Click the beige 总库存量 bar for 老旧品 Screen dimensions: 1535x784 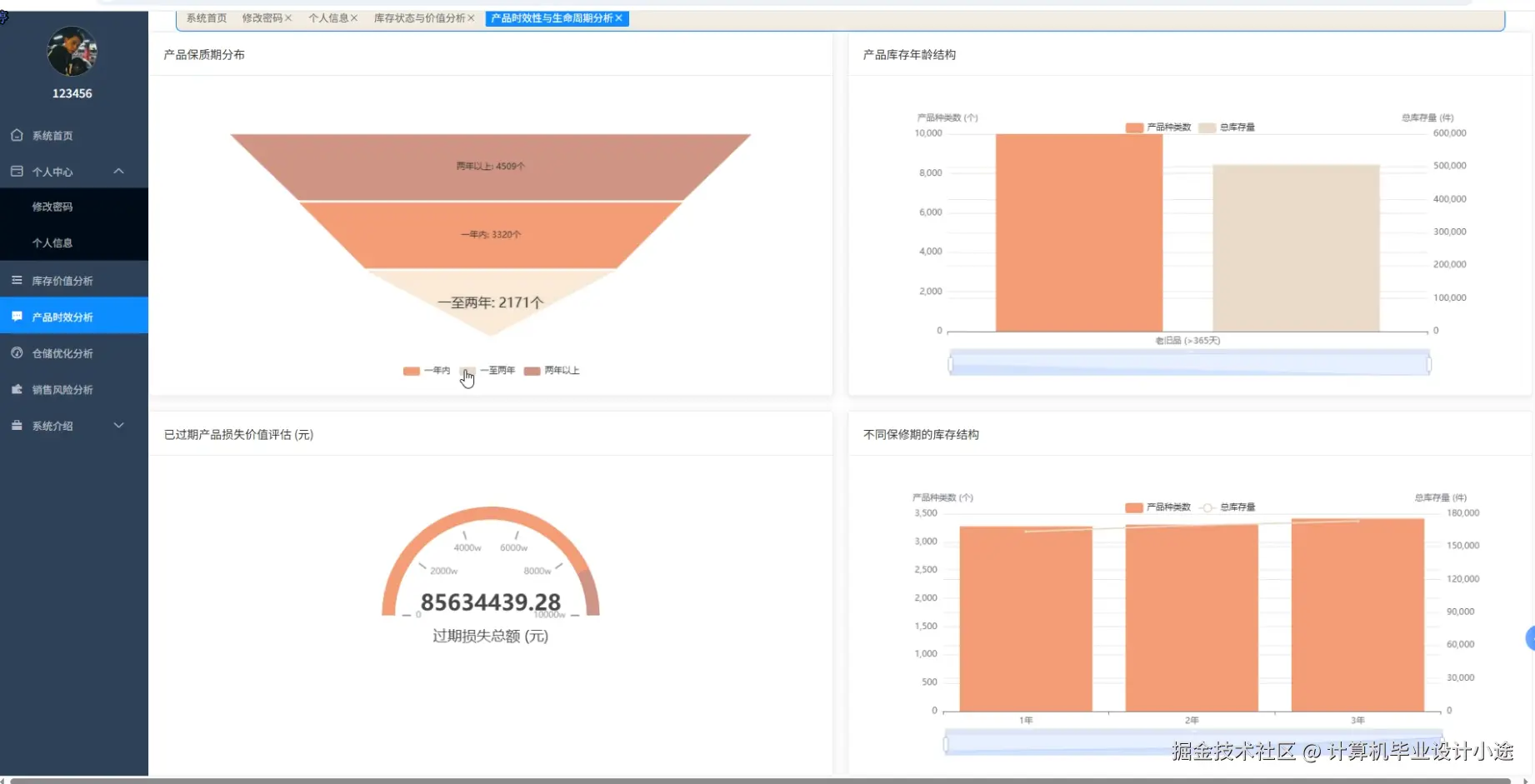pos(1296,248)
